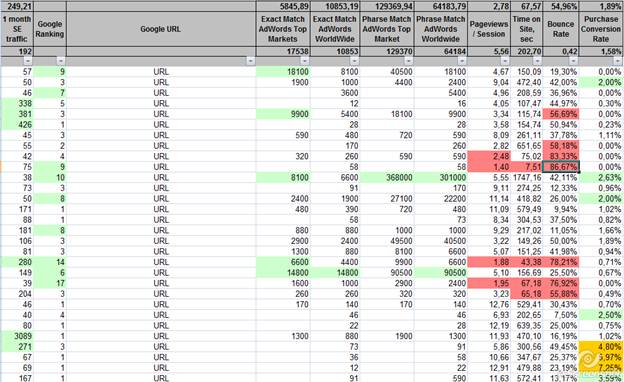Viewport: 624px width, 382px height.
Task: Open filter arrow under Phrase Match AdWords Worldwide
Action: click(462, 61)
